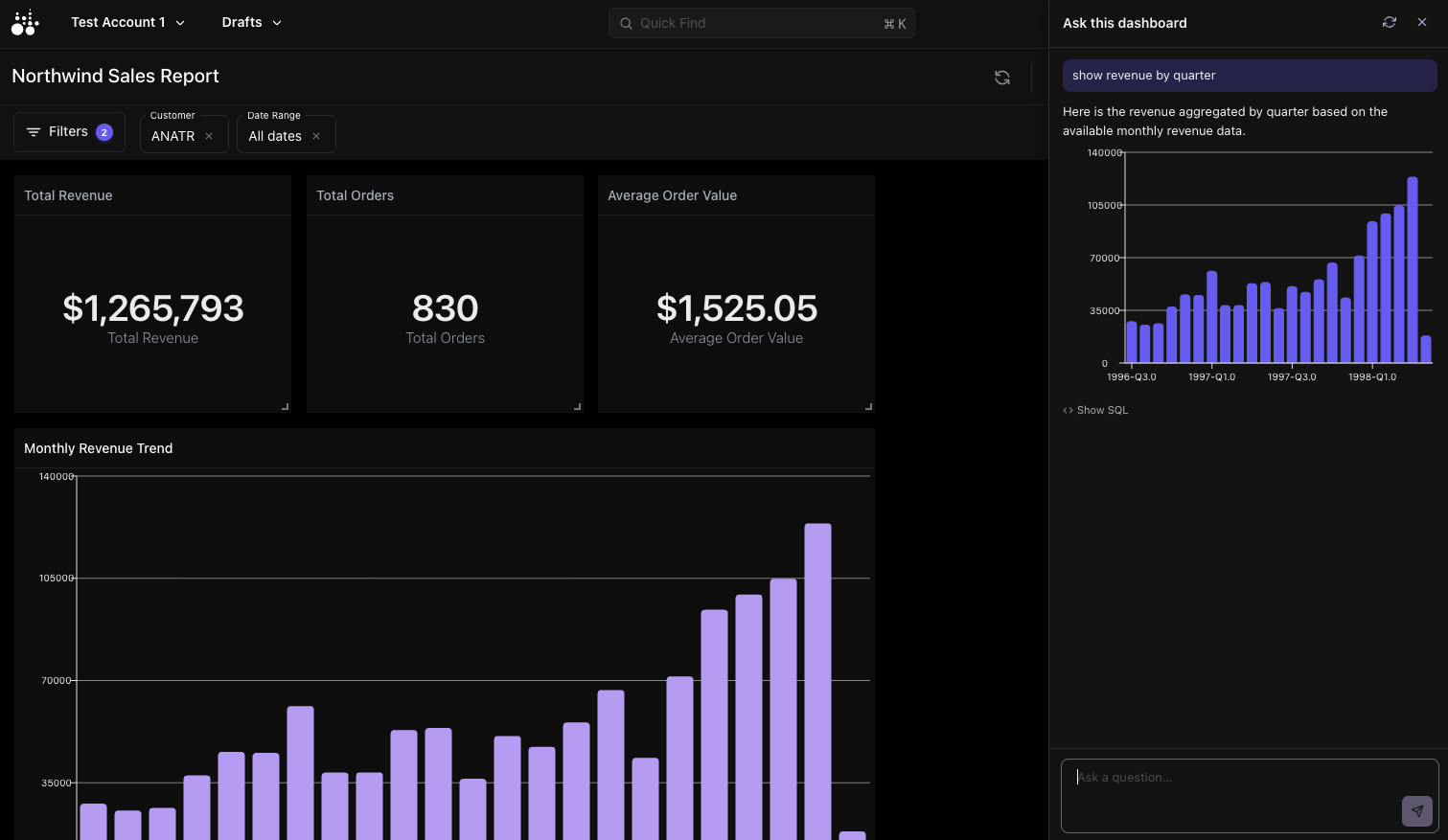The image size is (1448, 840).
Task: Open the Filters button
Action: tap(69, 132)
